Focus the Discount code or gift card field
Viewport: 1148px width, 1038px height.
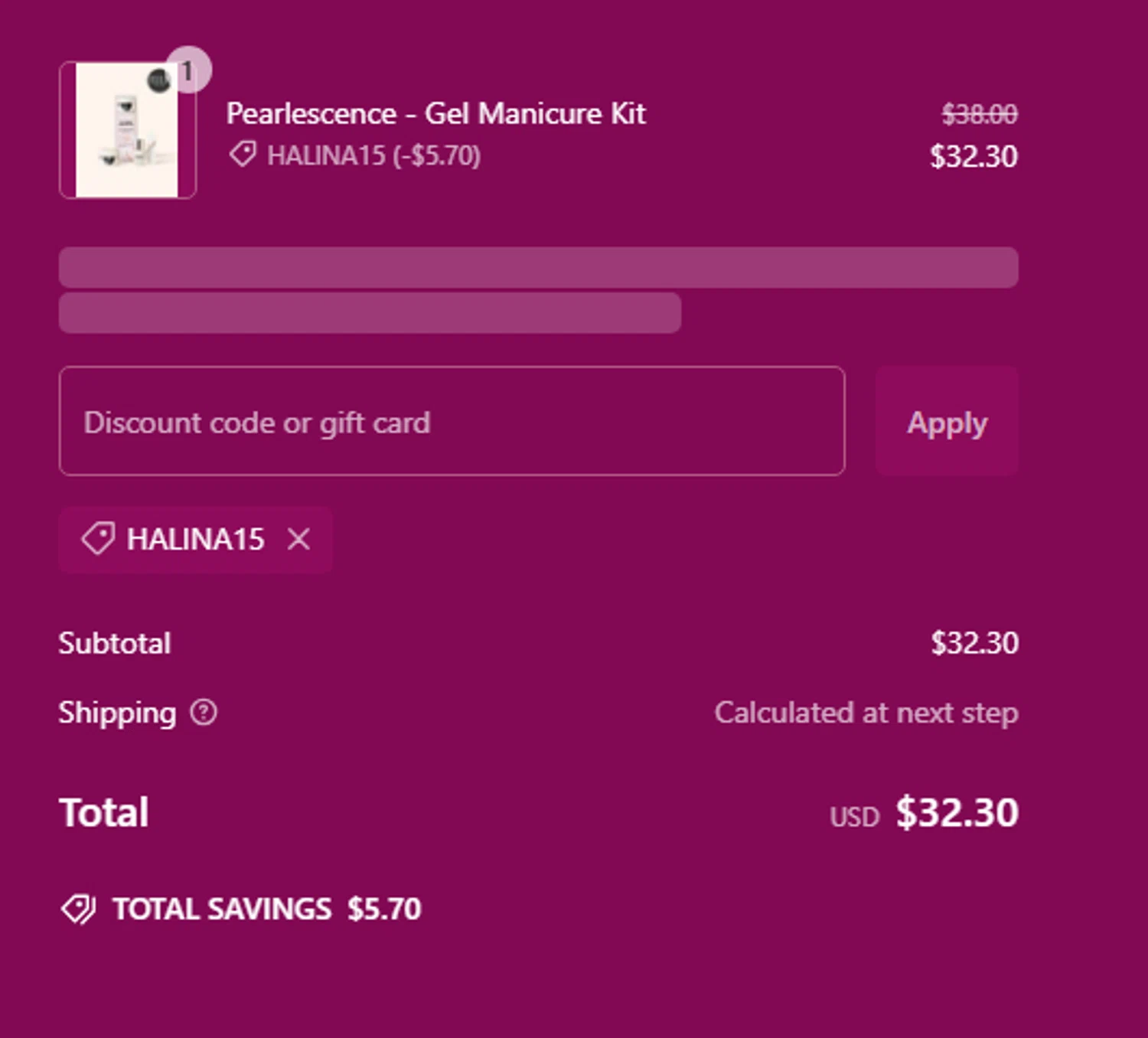click(x=452, y=422)
